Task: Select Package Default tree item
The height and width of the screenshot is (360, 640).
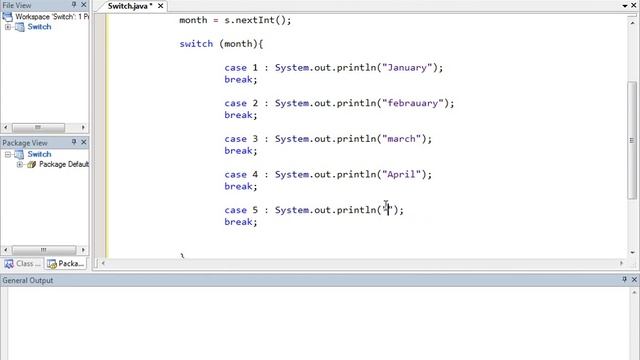Action: pos(64,164)
